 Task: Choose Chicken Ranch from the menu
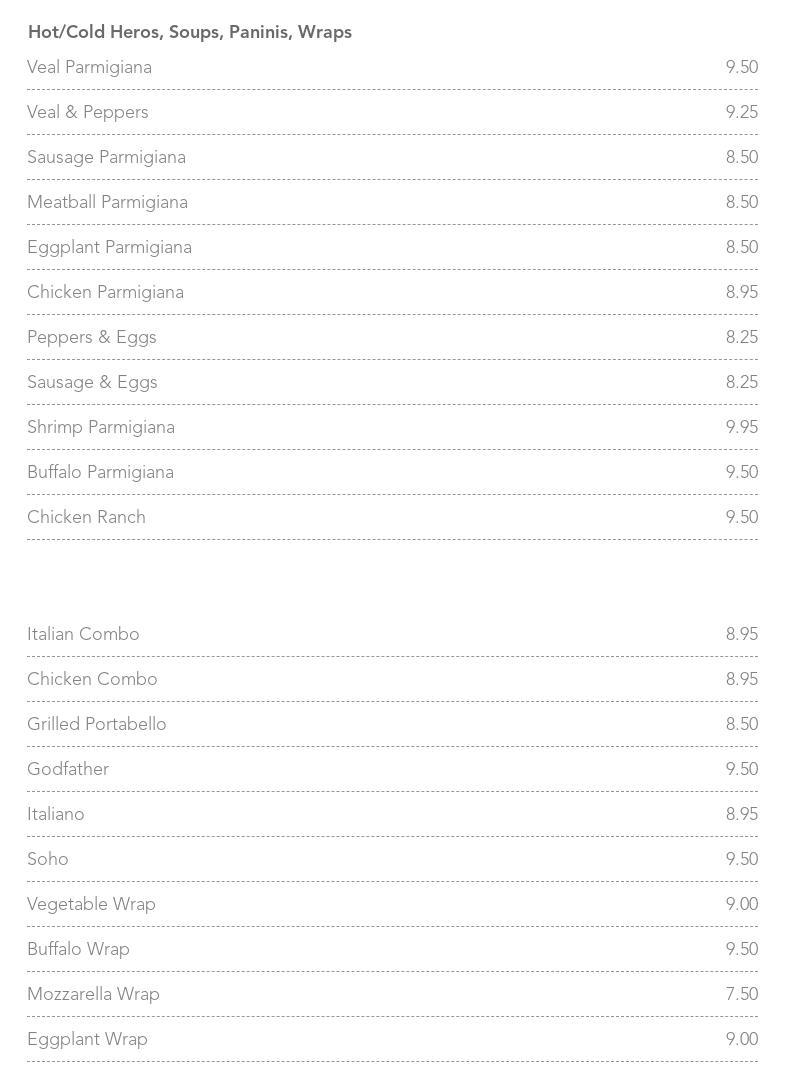86,517
